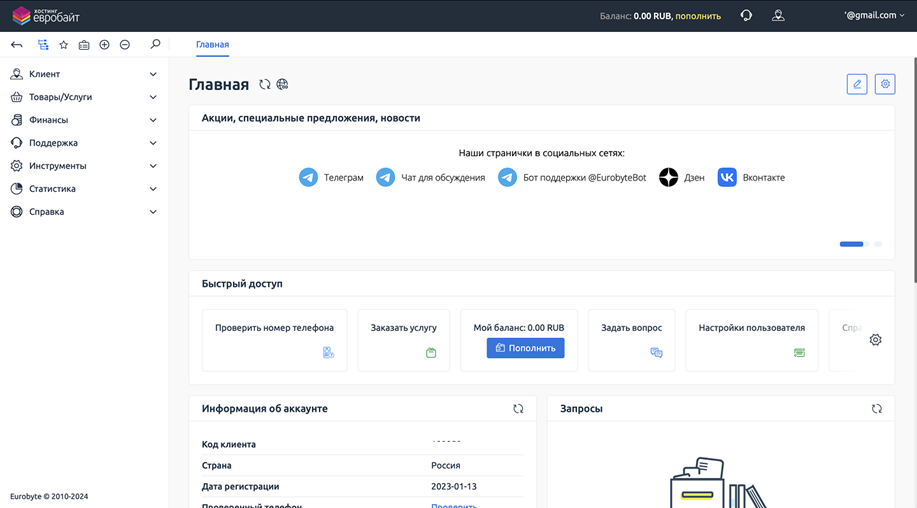Collapse all menu items with minus icon

click(x=125, y=44)
